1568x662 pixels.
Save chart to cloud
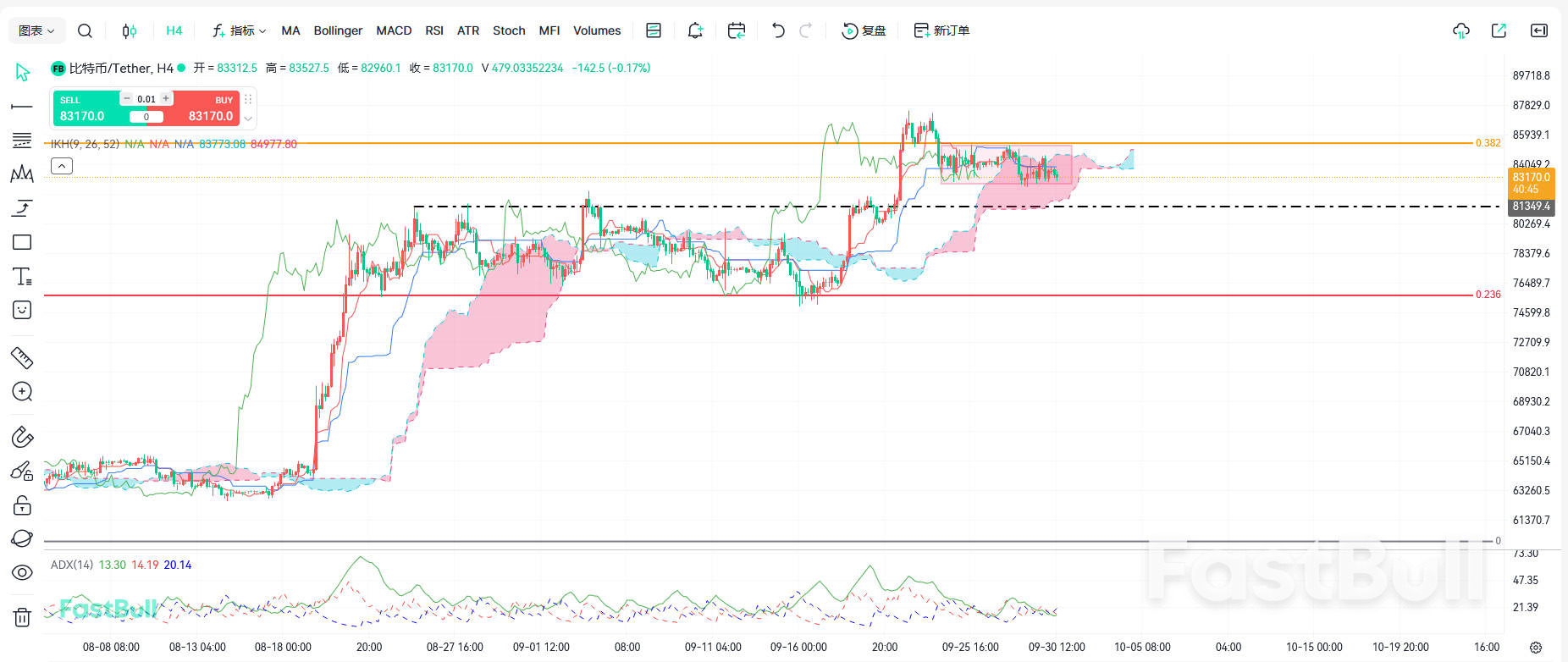click(x=1461, y=30)
